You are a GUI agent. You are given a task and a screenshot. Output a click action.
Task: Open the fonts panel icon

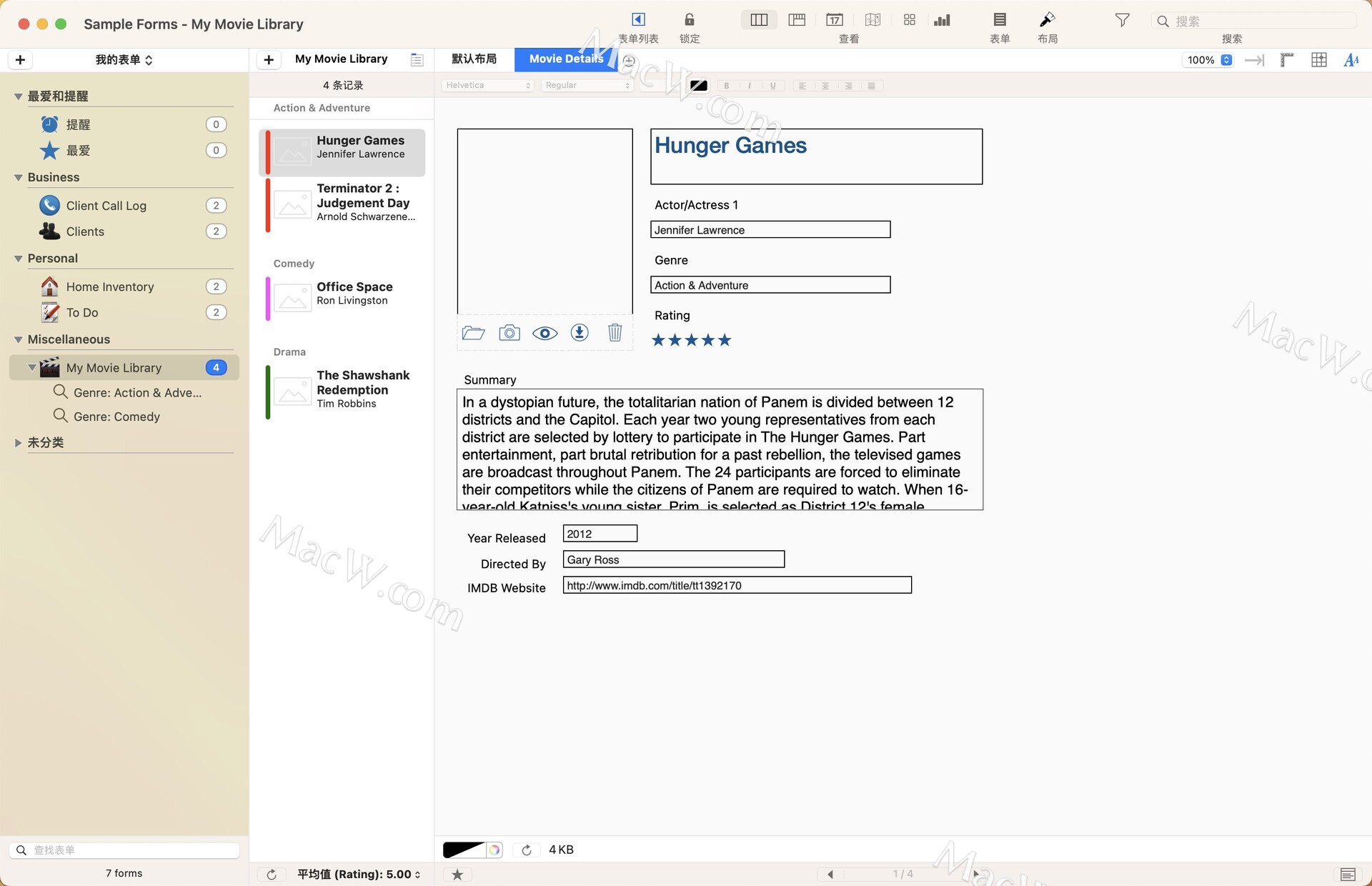coord(1351,60)
